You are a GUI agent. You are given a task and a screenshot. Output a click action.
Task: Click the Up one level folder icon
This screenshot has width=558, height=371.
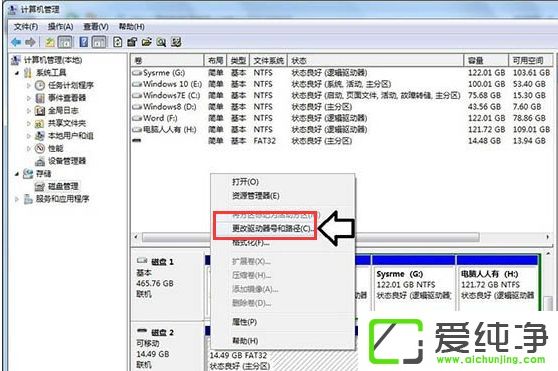pos(50,42)
